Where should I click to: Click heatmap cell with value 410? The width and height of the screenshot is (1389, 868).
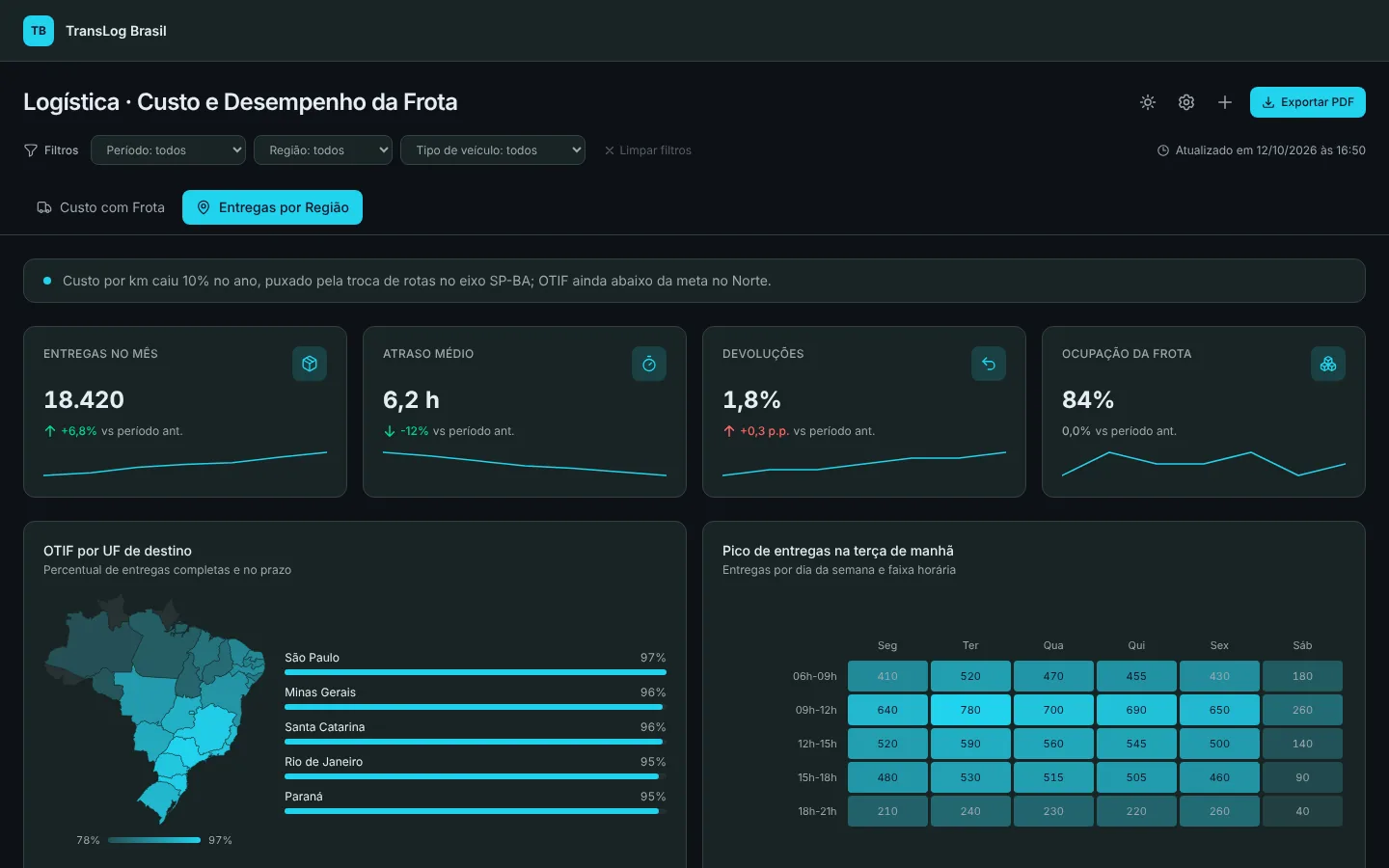click(x=887, y=676)
